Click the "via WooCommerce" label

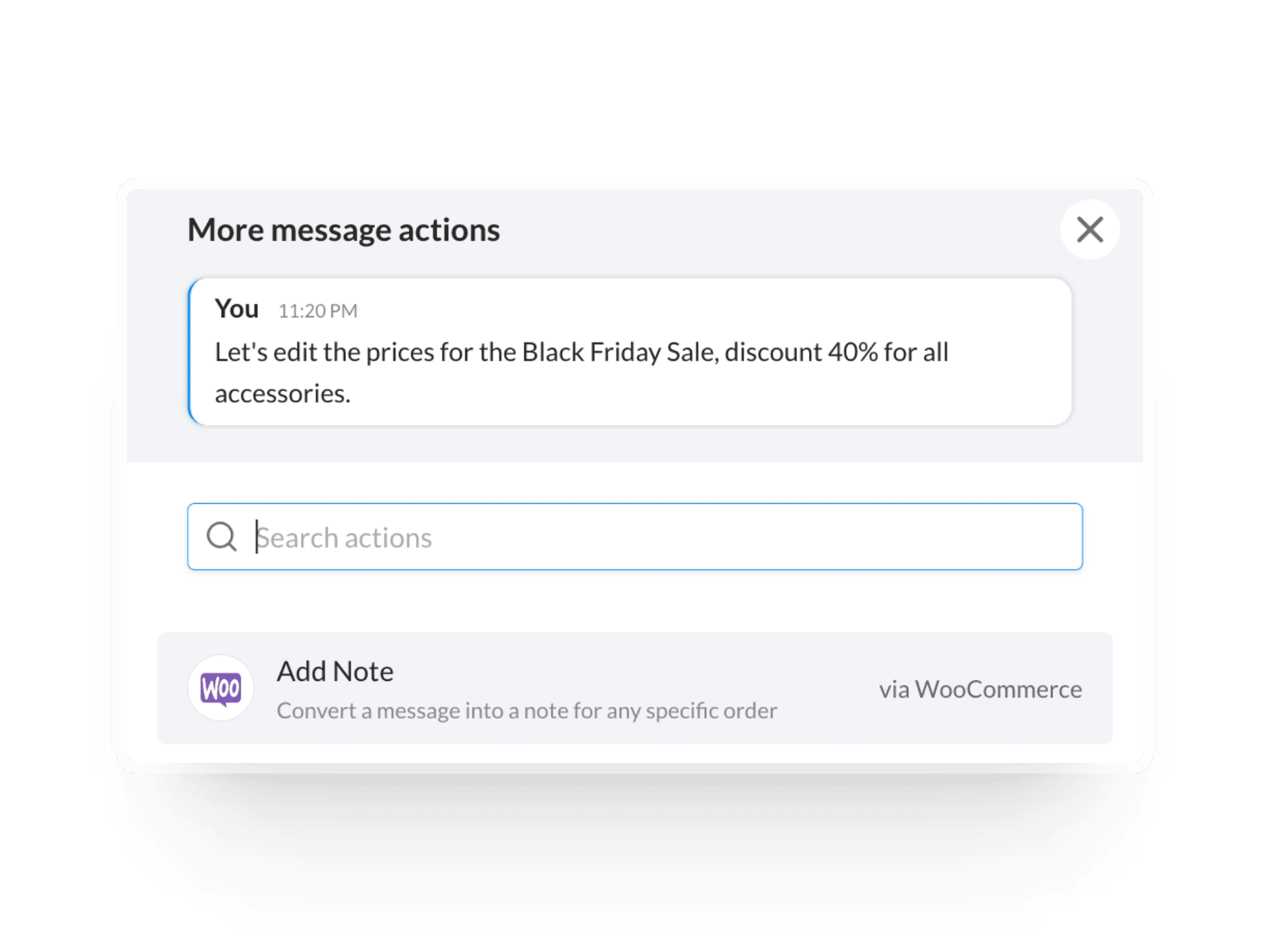(x=980, y=690)
